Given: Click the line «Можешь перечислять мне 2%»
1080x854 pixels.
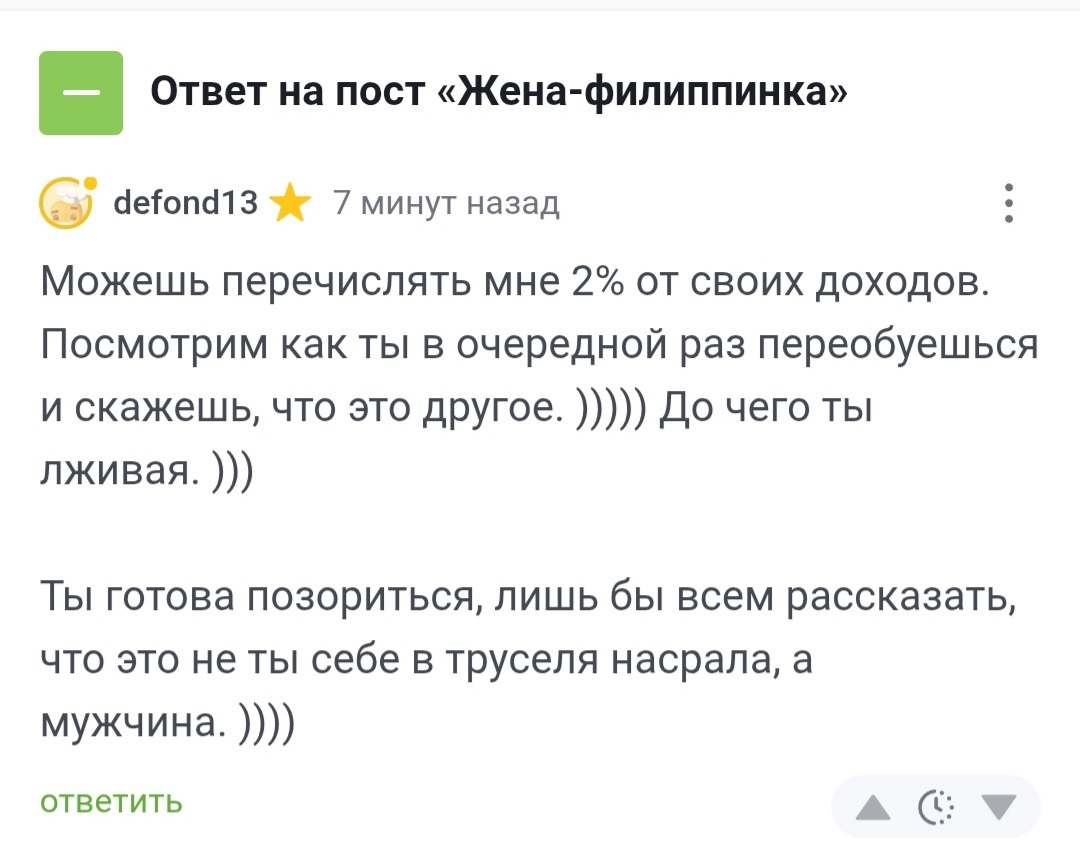Looking at the screenshot, I should click(x=515, y=284).
